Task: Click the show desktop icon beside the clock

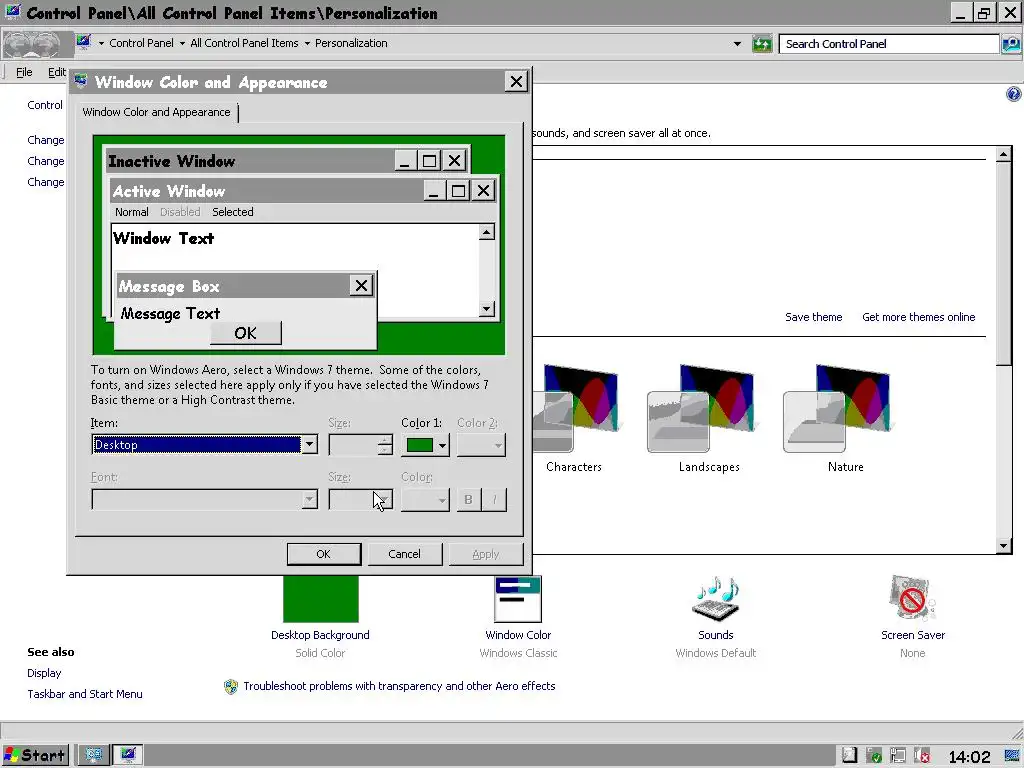Action: coord(1013,756)
